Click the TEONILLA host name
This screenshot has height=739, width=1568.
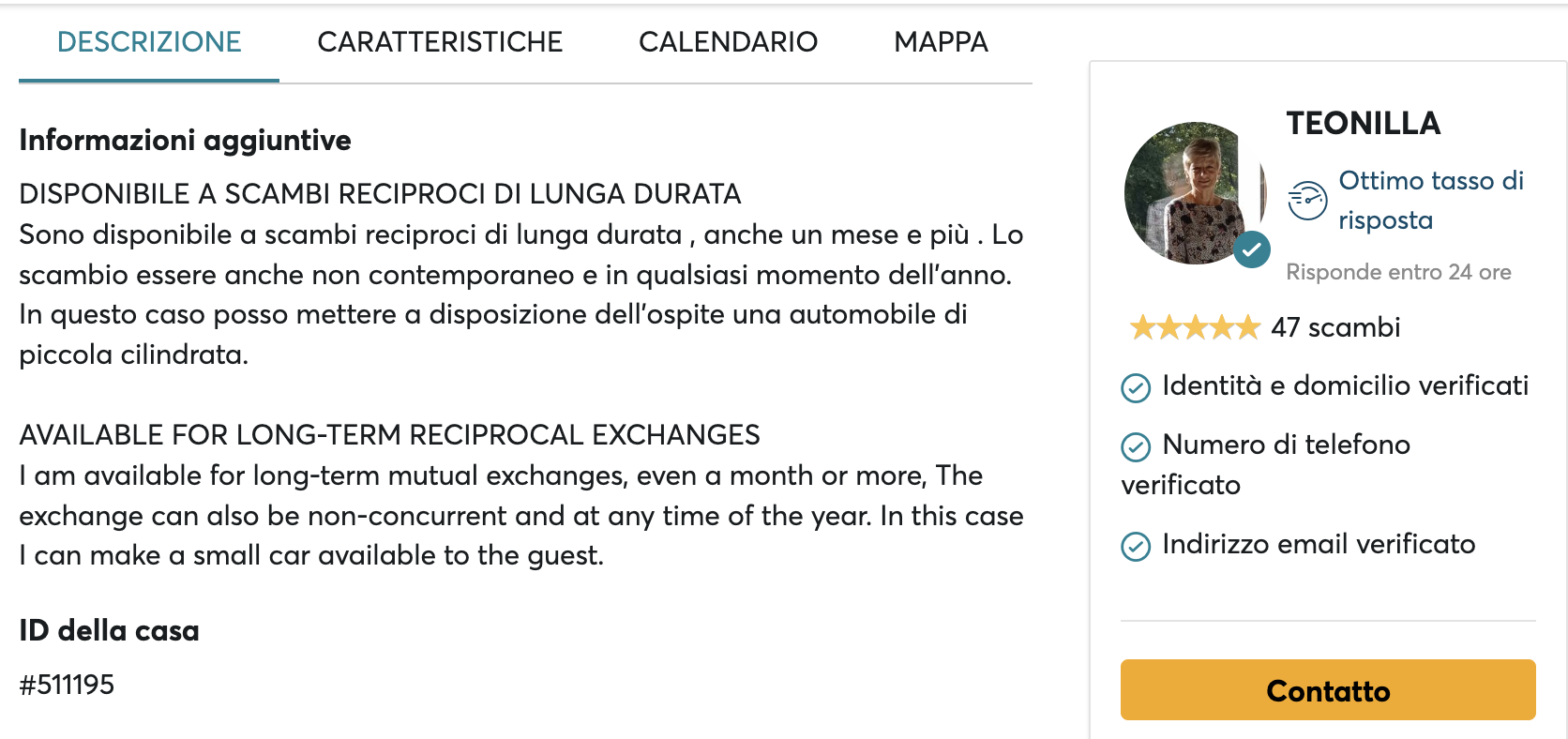point(1363,123)
